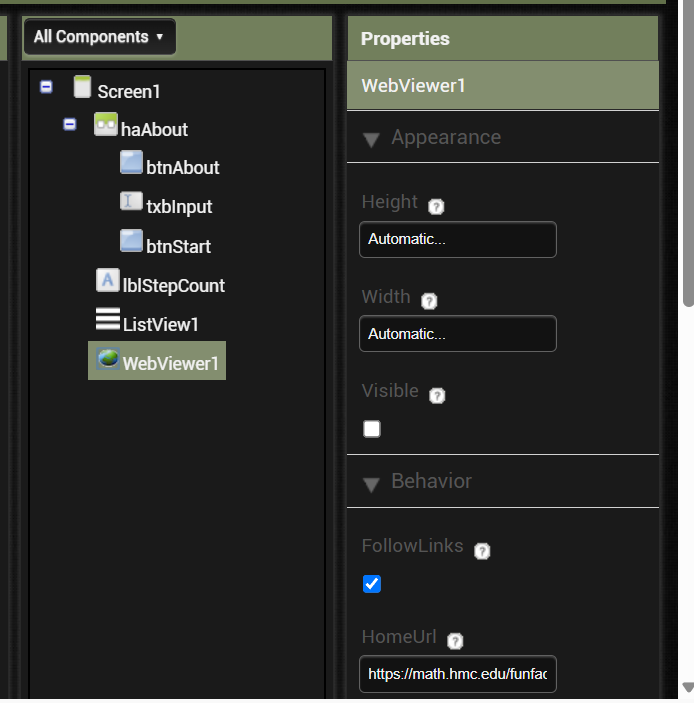Click the ListView1 list icon
The image size is (694, 703).
[x=108, y=319]
